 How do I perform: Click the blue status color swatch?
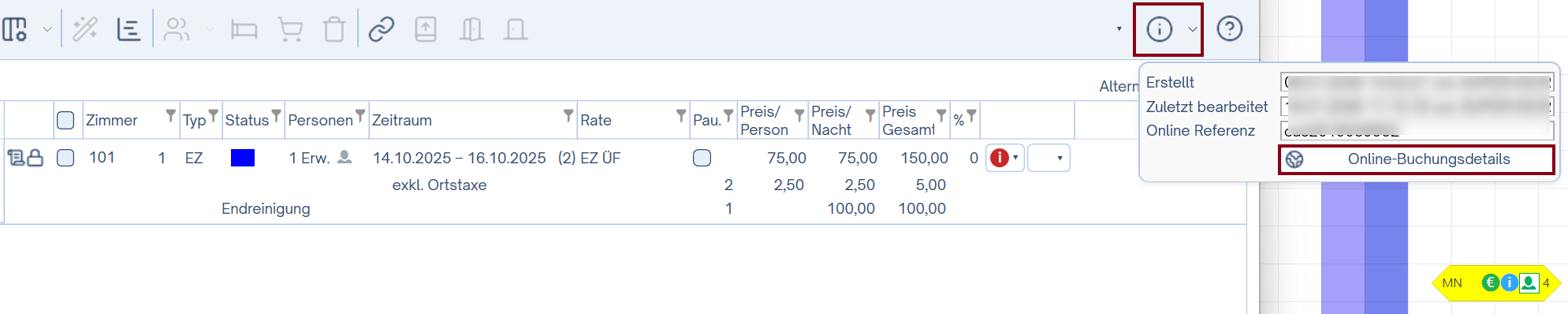[x=243, y=158]
